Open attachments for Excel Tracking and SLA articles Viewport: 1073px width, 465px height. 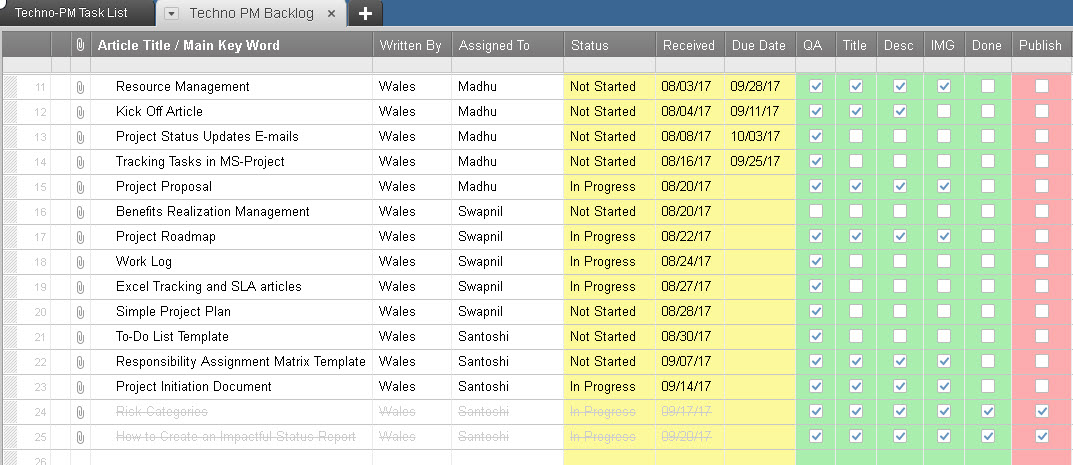[x=80, y=287]
